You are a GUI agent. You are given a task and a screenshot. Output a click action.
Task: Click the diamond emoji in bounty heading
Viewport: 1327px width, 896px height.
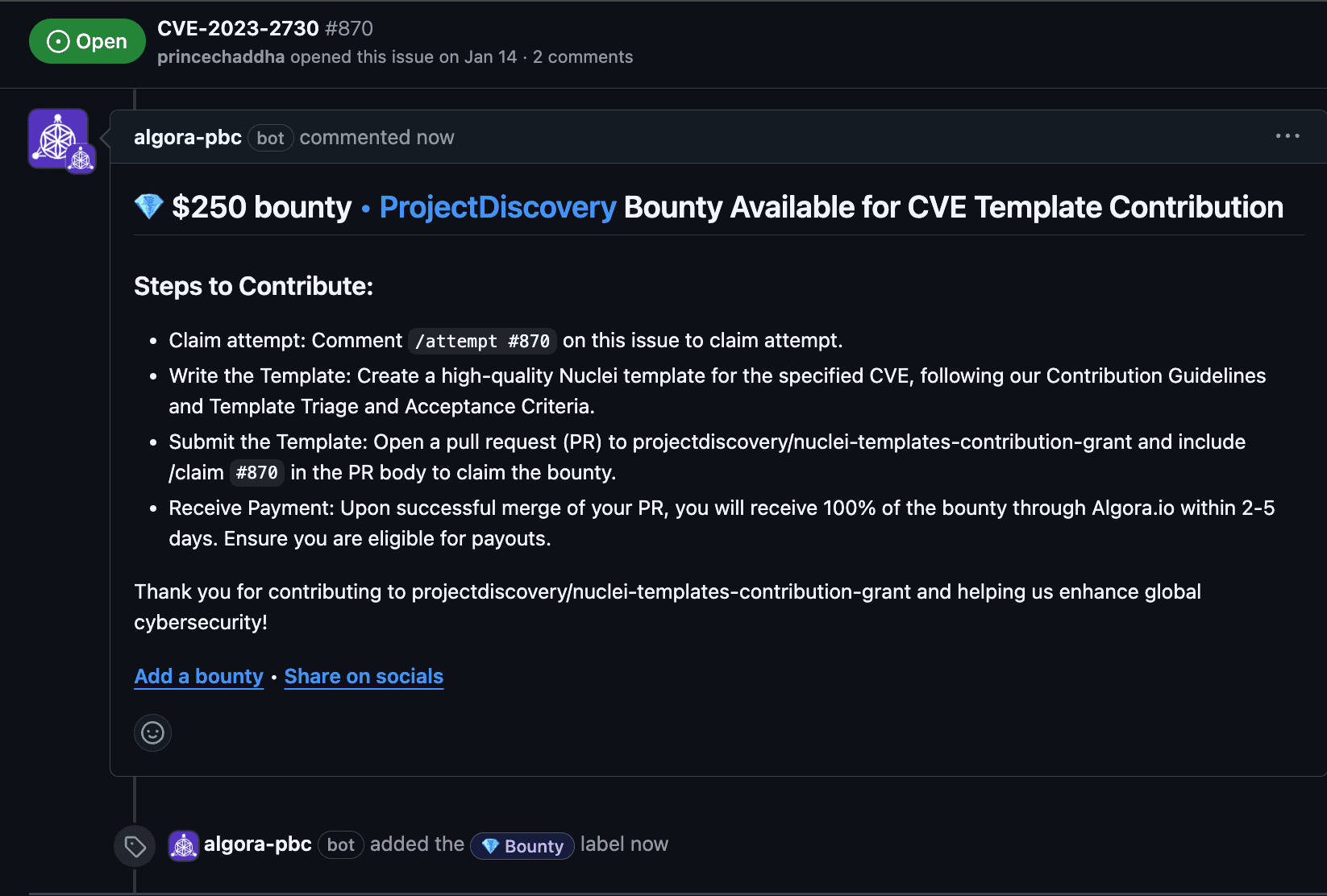149,207
